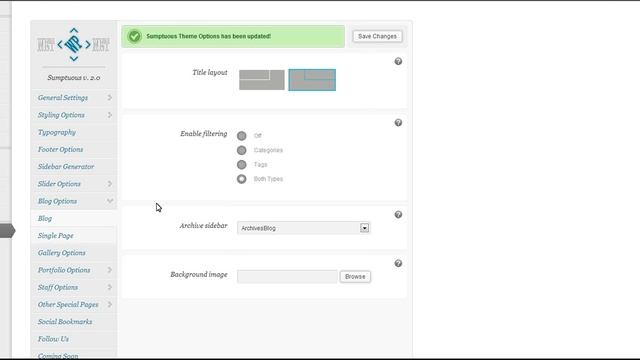Expand General Settings submenu arrow
Viewport: 640px width, 360px height.
109,98
